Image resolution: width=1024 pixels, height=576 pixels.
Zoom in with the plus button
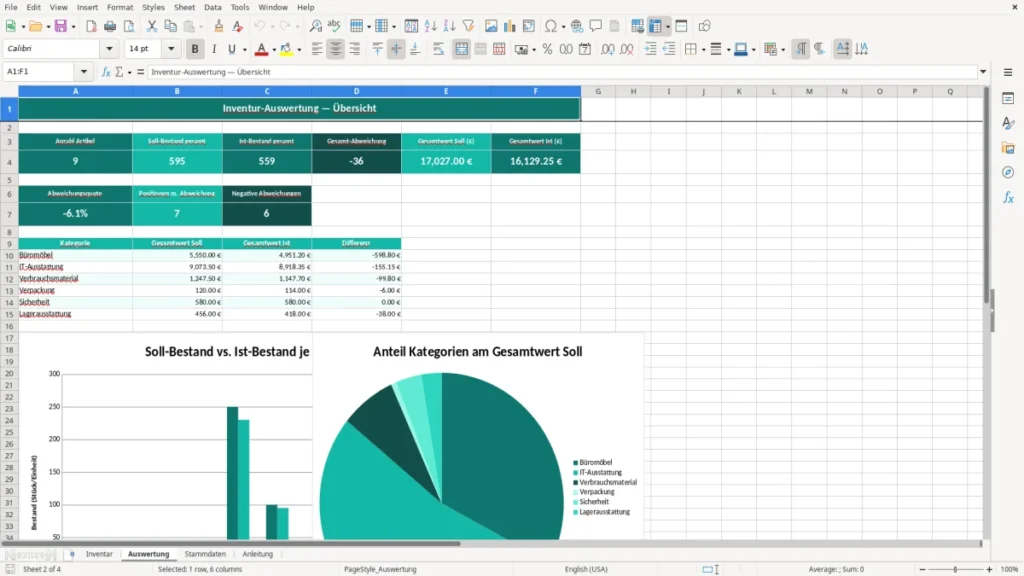(989, 569)
